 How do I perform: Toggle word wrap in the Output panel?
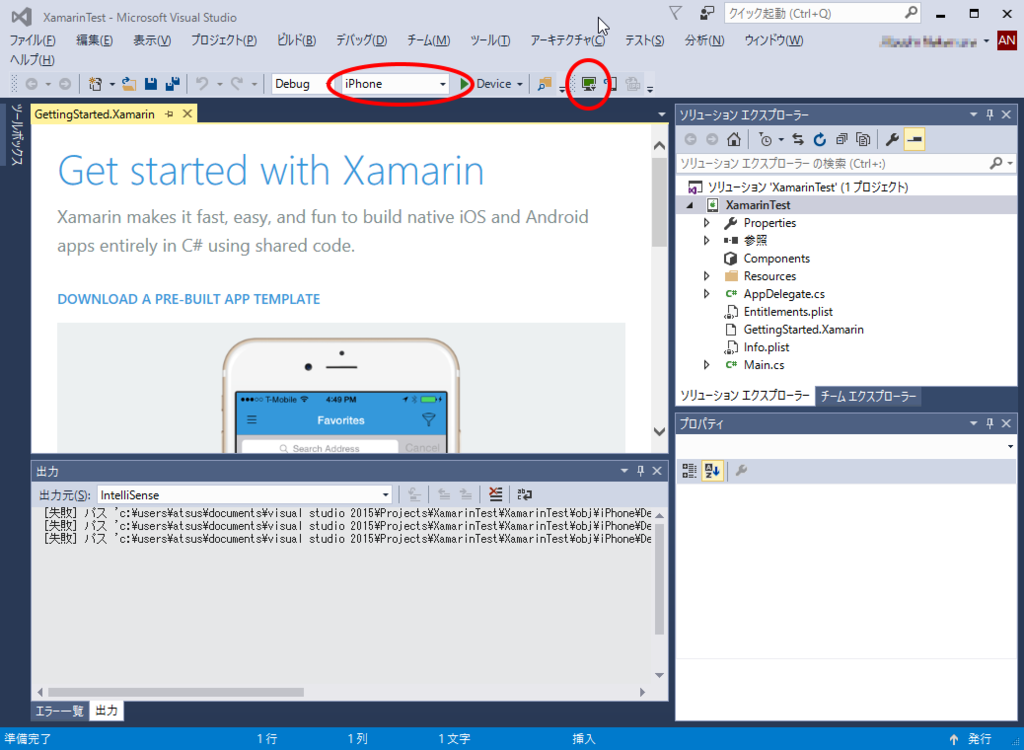(x=524, y=495)
